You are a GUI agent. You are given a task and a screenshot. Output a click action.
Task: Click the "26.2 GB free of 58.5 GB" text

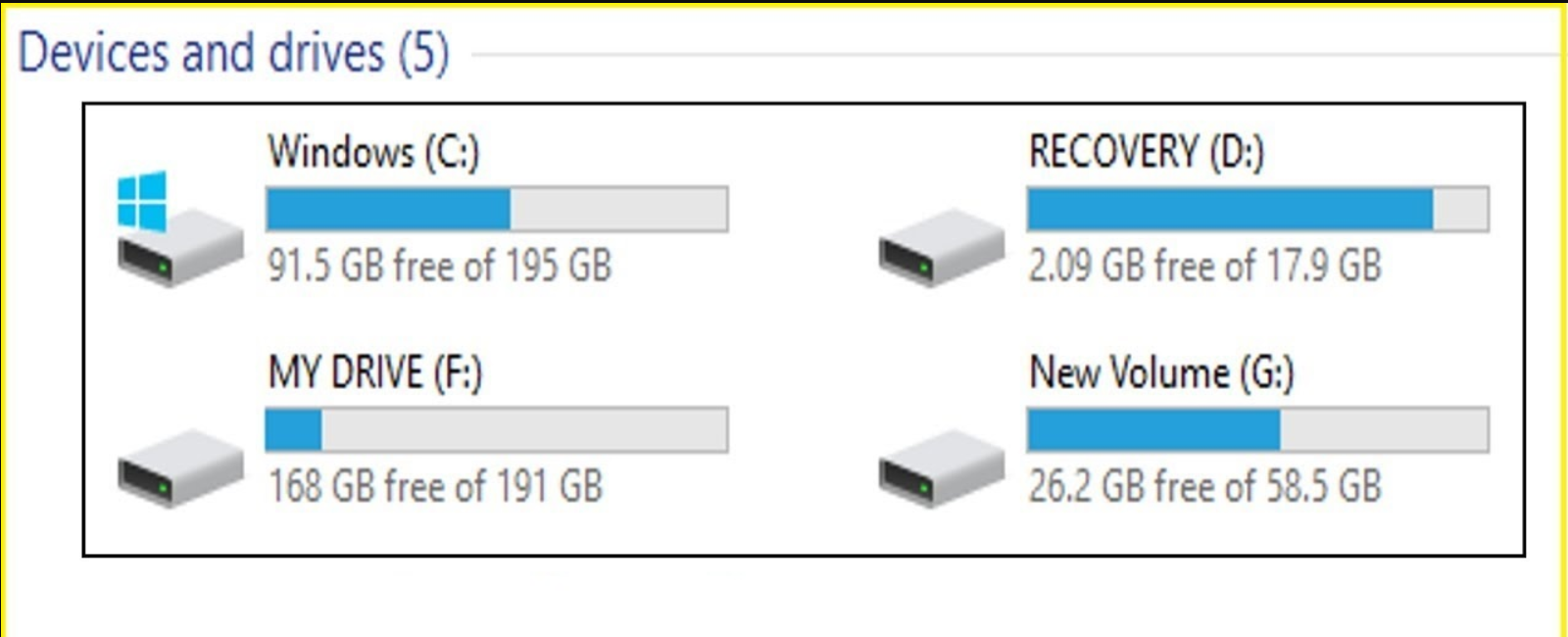(x=1204, y=486)
